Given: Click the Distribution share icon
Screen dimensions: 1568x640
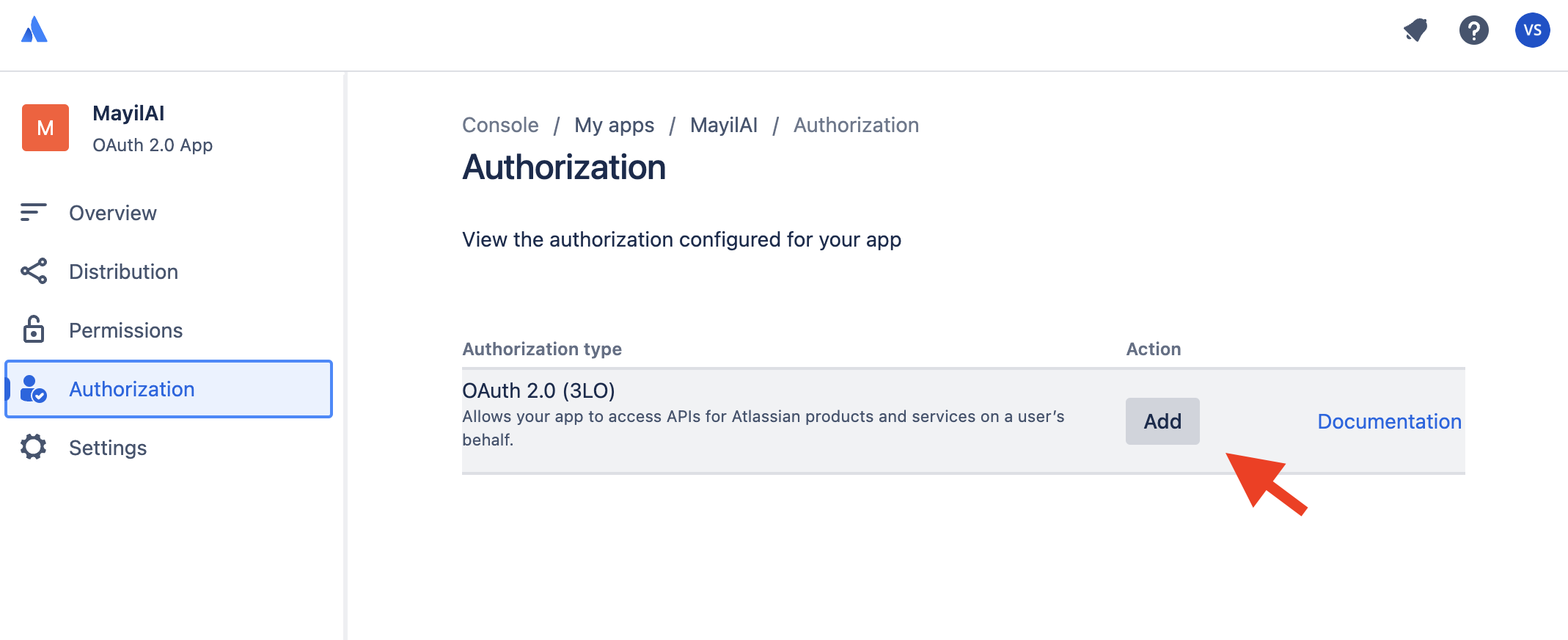Looking at the screenshot, I should point(34,272).
